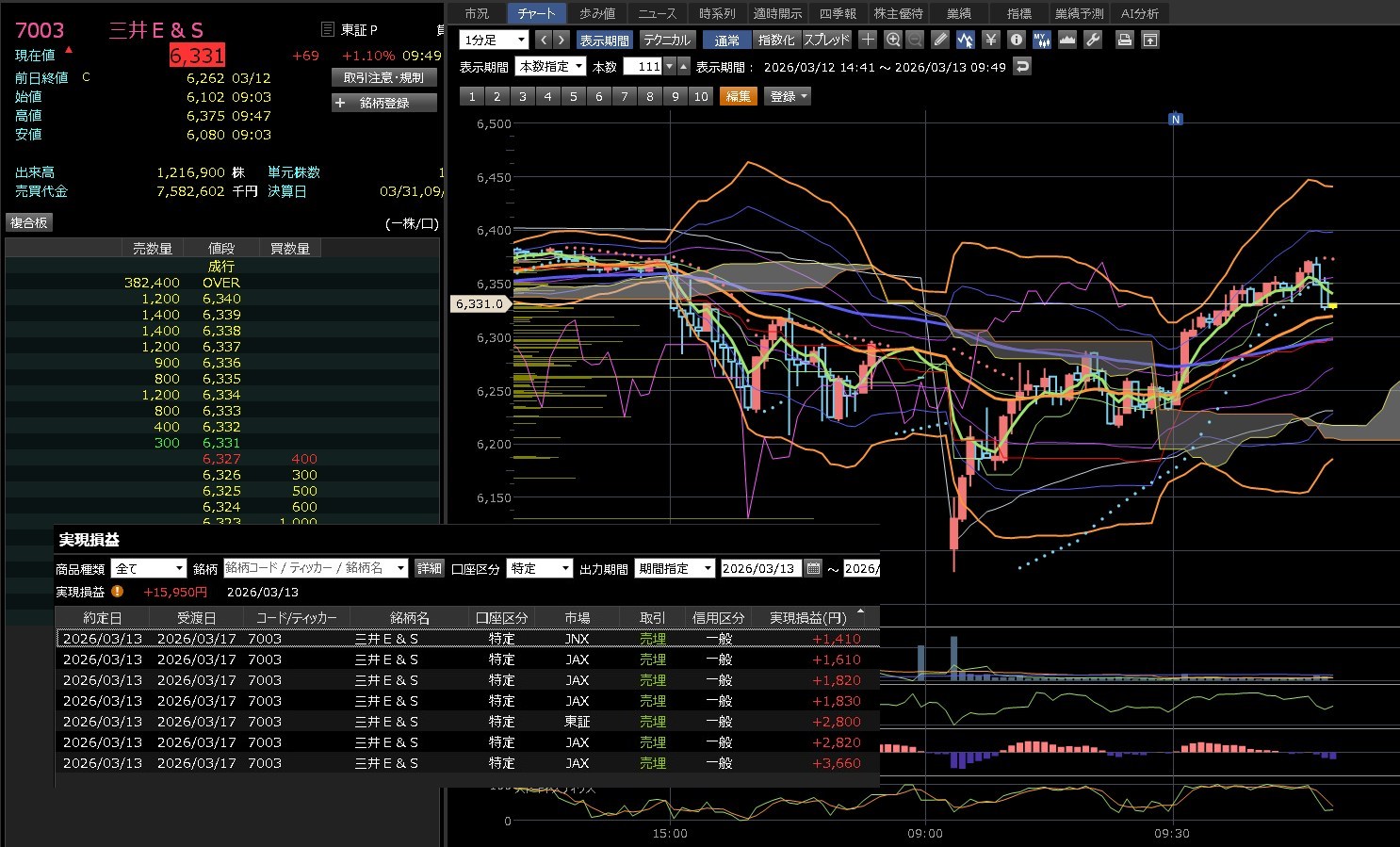Switch chart mode to スプレッド
This screenshot has height=847, width=1400.
click(x=826, y=40)
